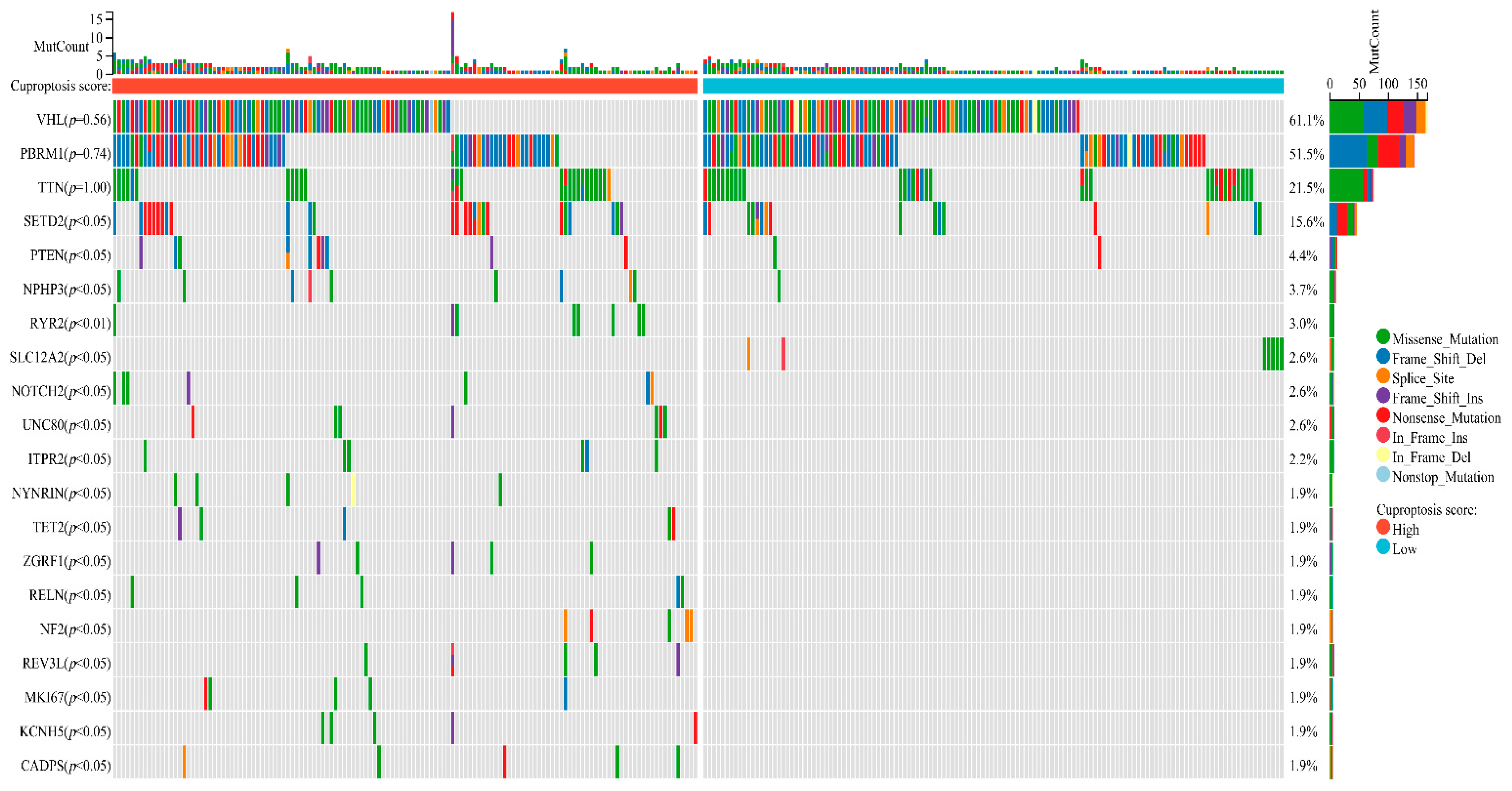
Task: Click the yellow In_Frame_Del legend dot
Action: point(1383,455)
